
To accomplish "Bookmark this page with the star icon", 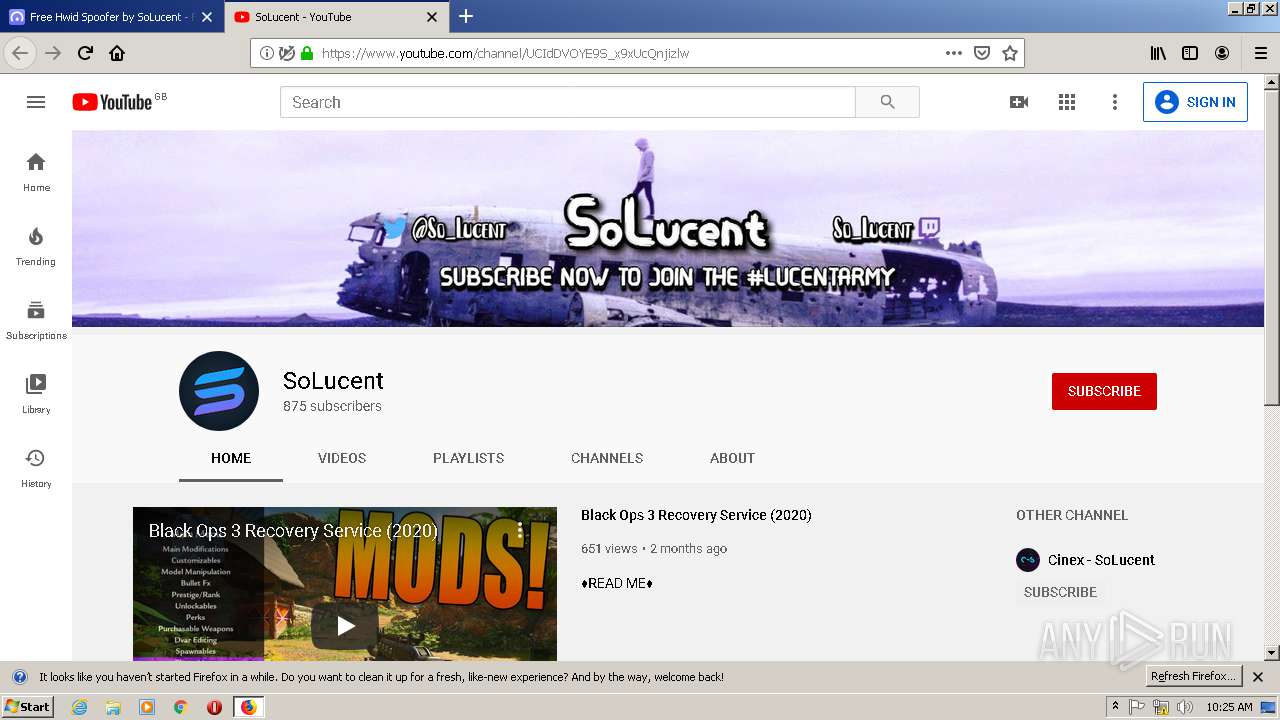I will [1010, 53].
